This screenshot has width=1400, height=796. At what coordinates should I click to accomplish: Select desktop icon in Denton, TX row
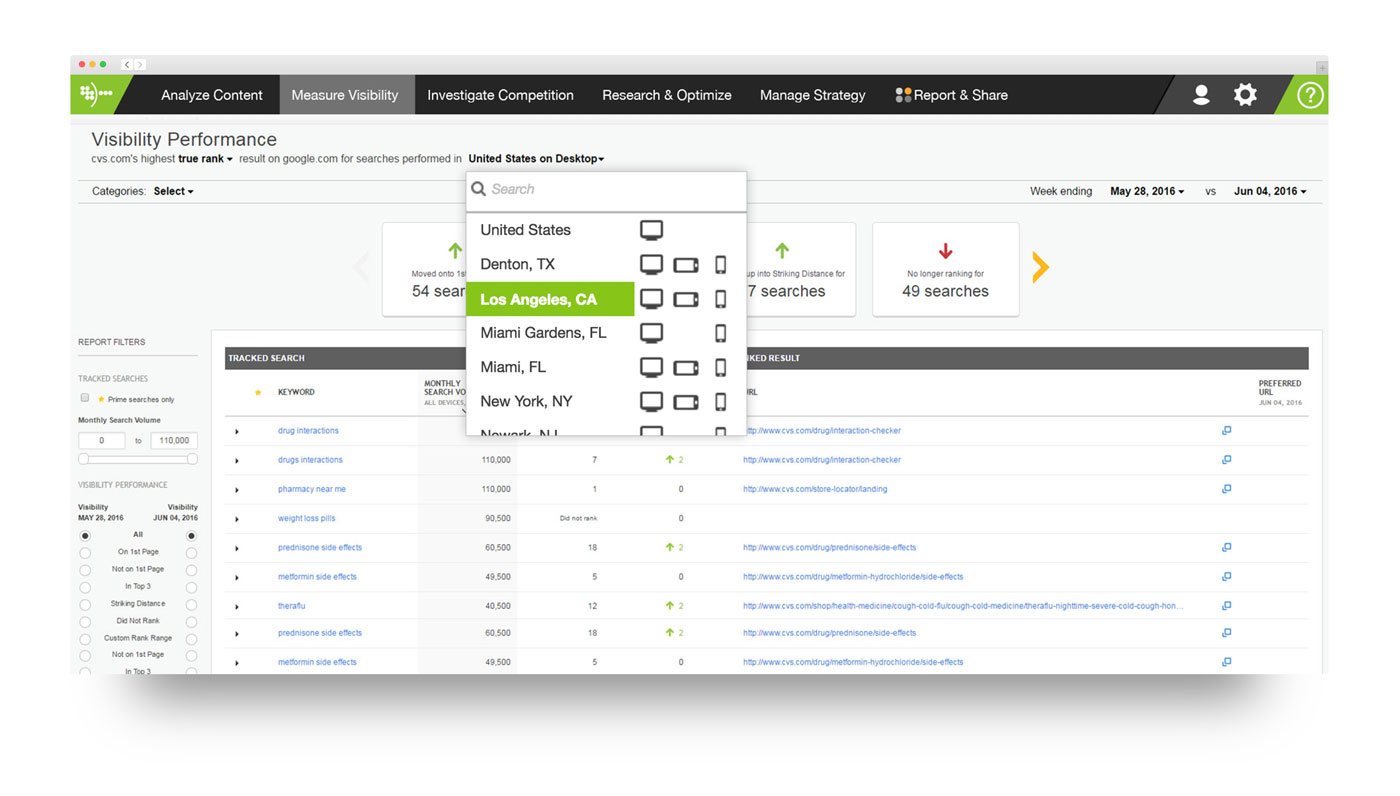(x=651, y=265)
